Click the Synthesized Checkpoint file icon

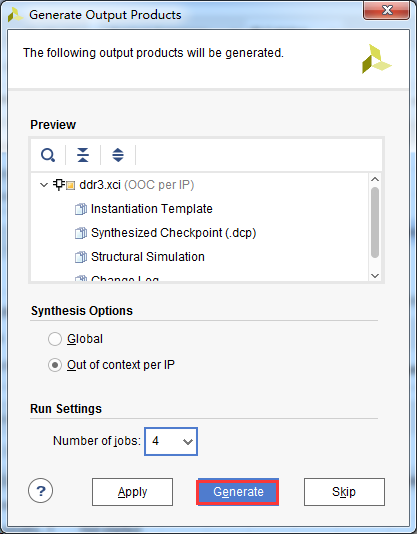coord(81,233)
